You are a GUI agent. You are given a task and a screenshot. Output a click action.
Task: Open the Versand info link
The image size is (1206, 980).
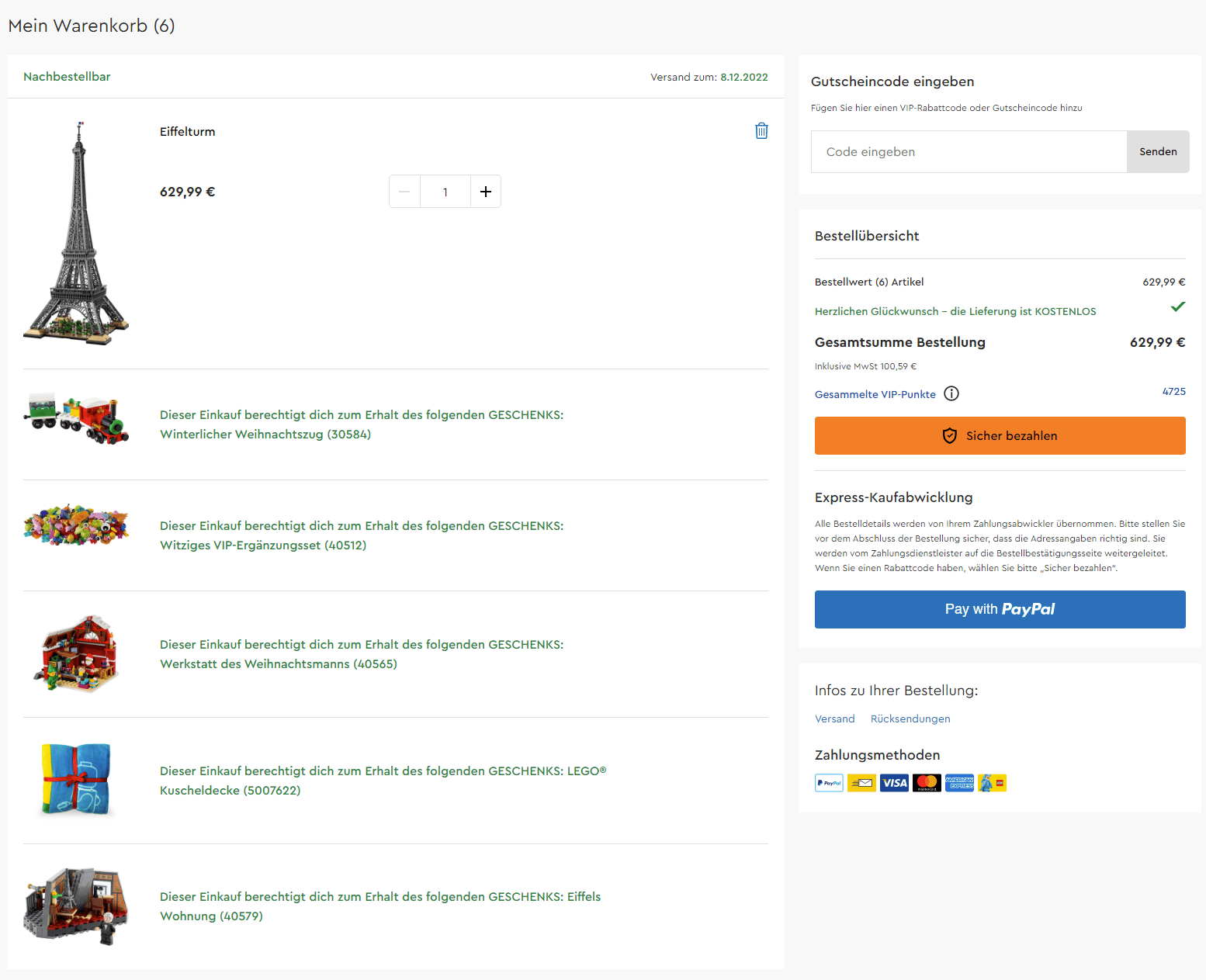(x=835, y=719)
